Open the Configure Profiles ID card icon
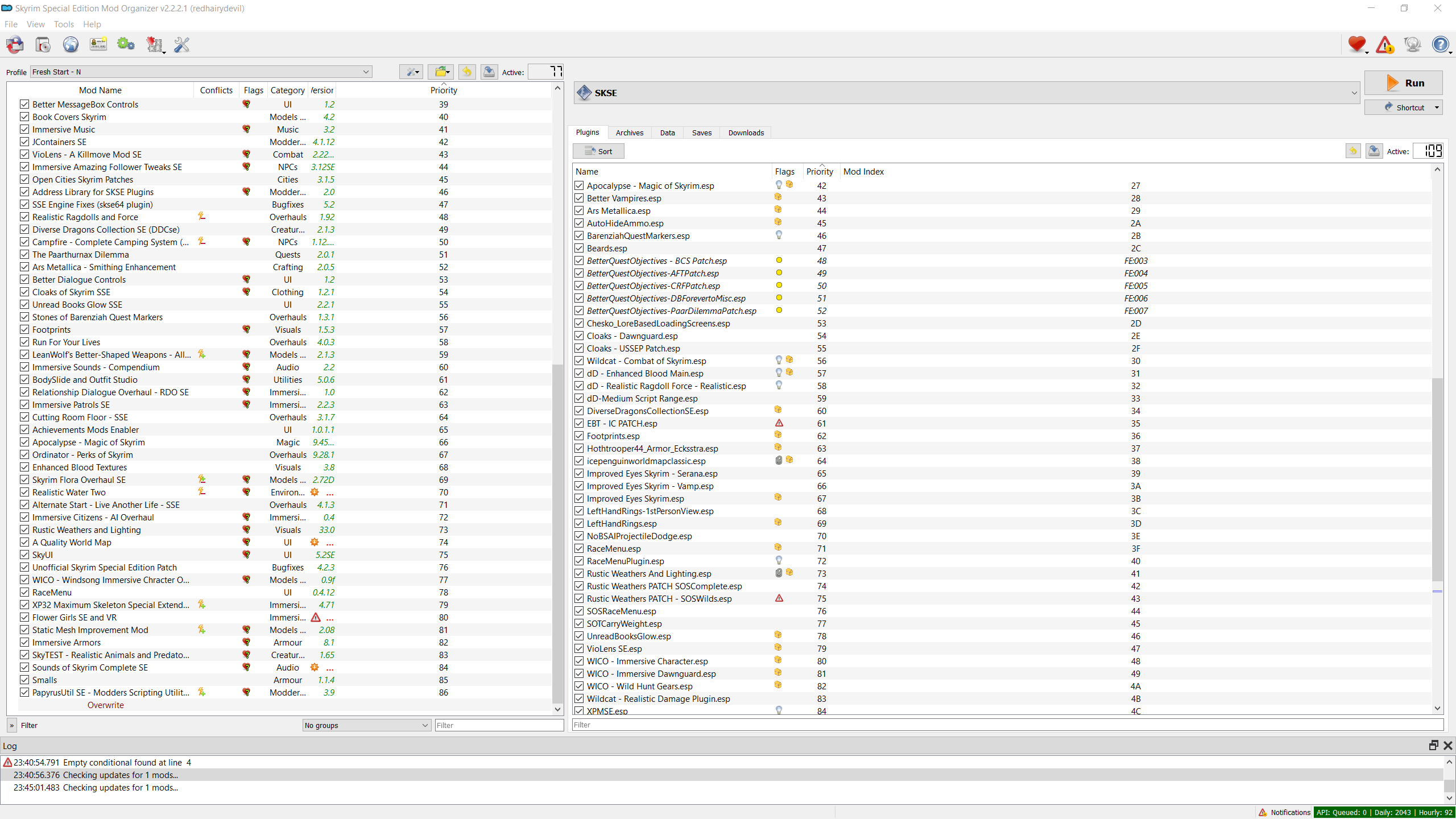The height and width of the screenshot is (819, 1456). 98,44
